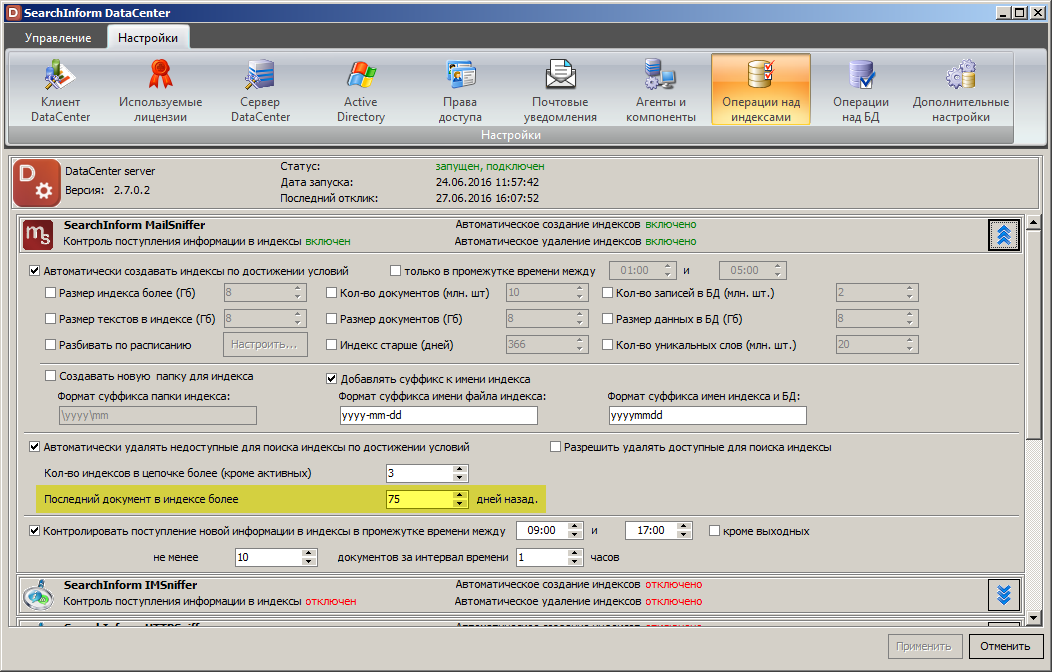
Task: Click the Настроить... button
Action: 265,344
